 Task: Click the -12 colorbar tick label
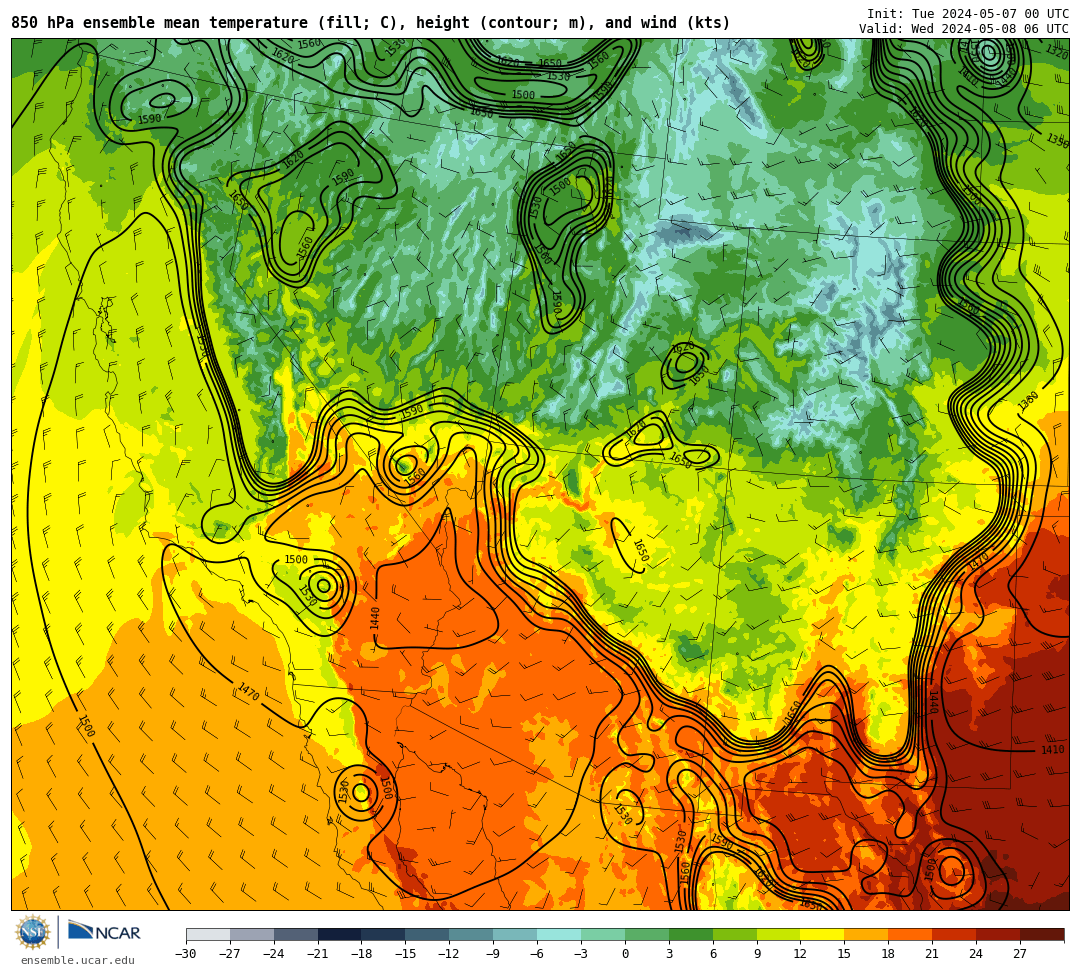tap(450, 954)
